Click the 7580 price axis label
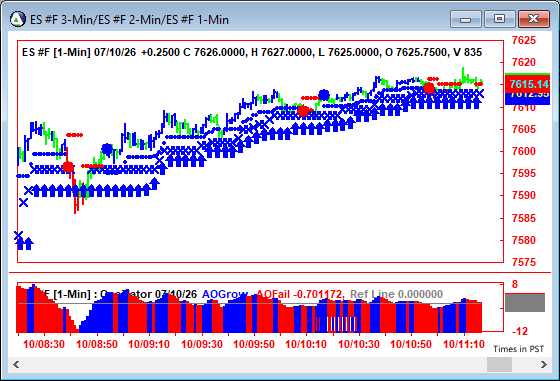560x381 pixels. click(524, 240)
